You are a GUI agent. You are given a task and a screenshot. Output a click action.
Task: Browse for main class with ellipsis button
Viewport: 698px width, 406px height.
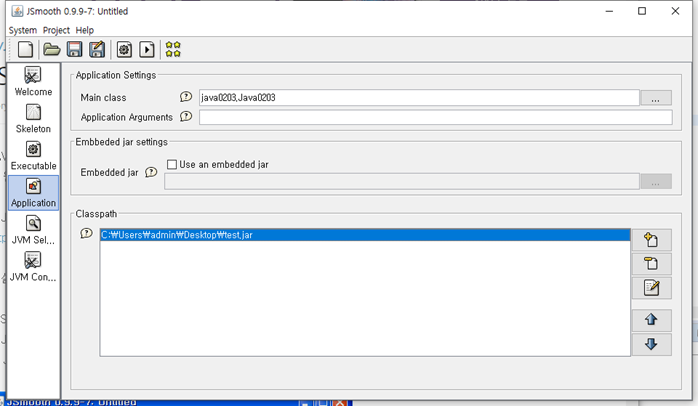[x=656, y=98]
